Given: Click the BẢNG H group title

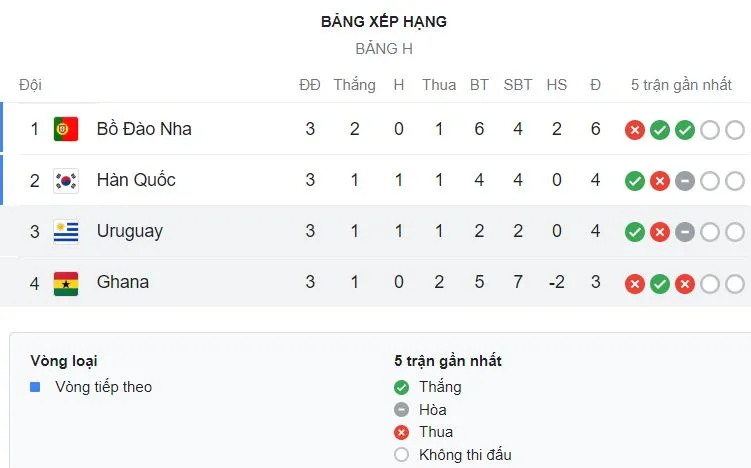Looking at the screenshot, I should click(x=384, y=48).
